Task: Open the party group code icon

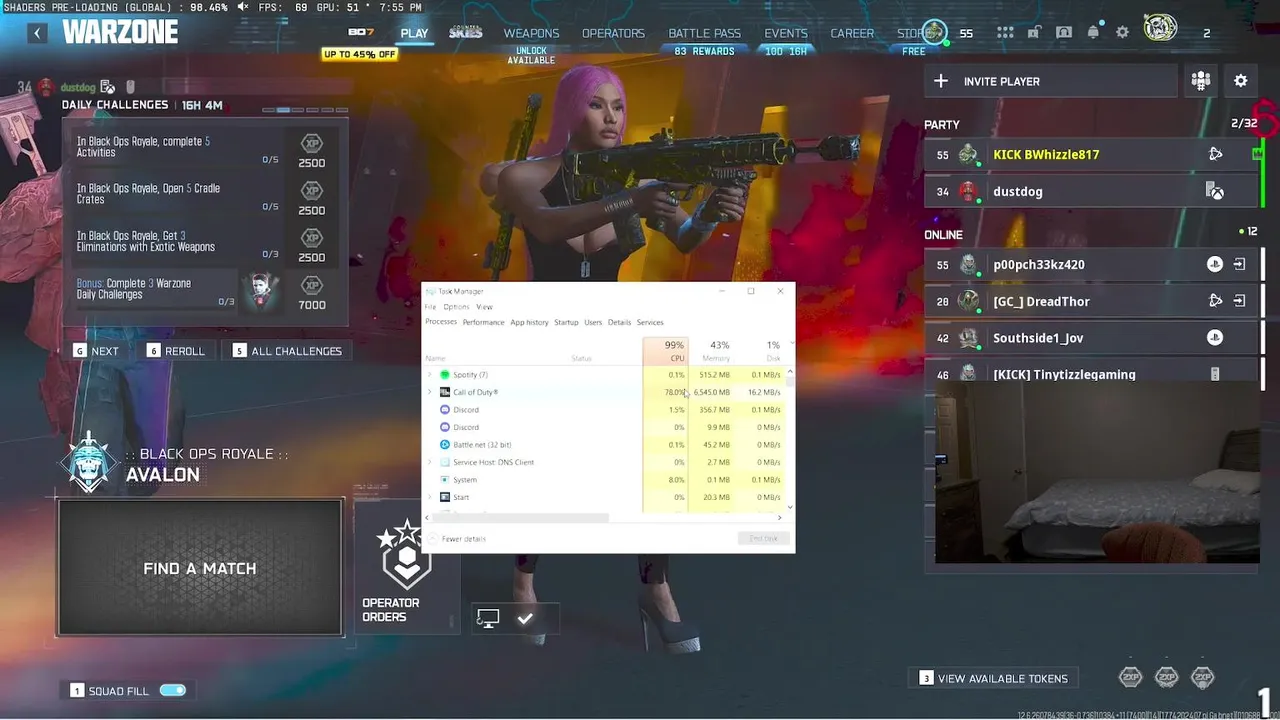Action: 1201,81
